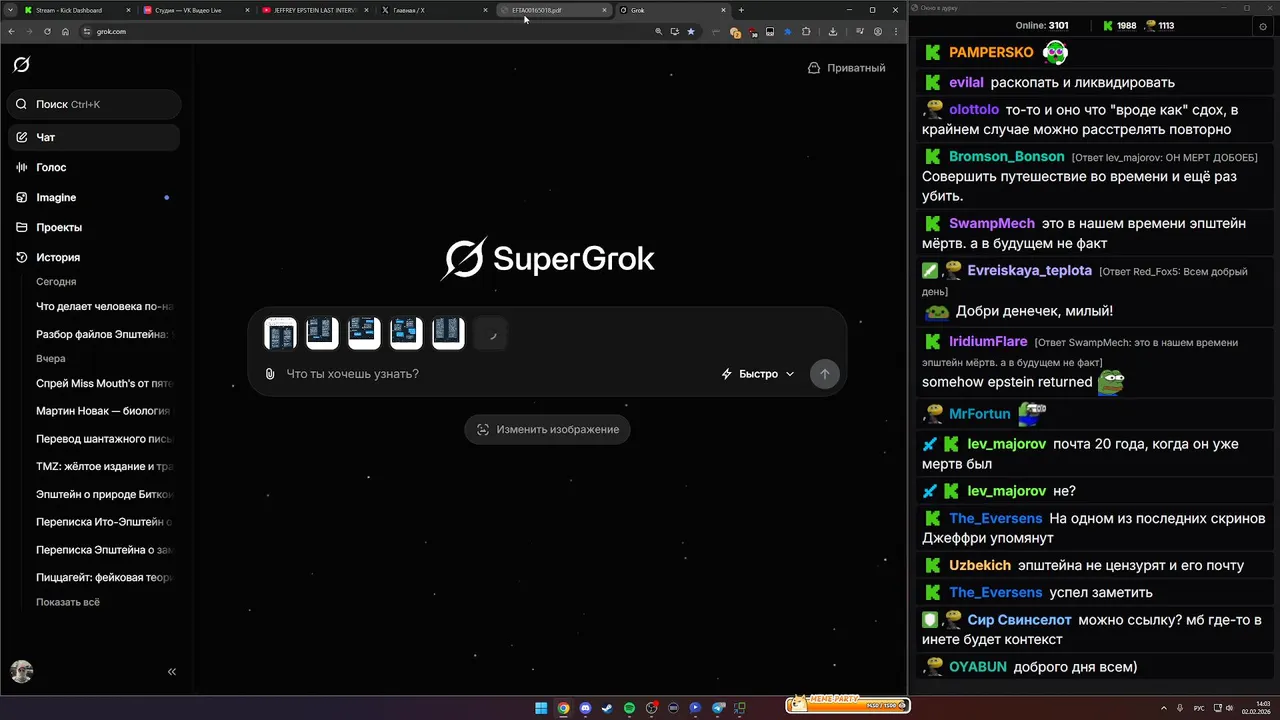Screen dimensions: 1280x720
Task: Toggle Приватный private chat mode
Action: coord(846,68)
